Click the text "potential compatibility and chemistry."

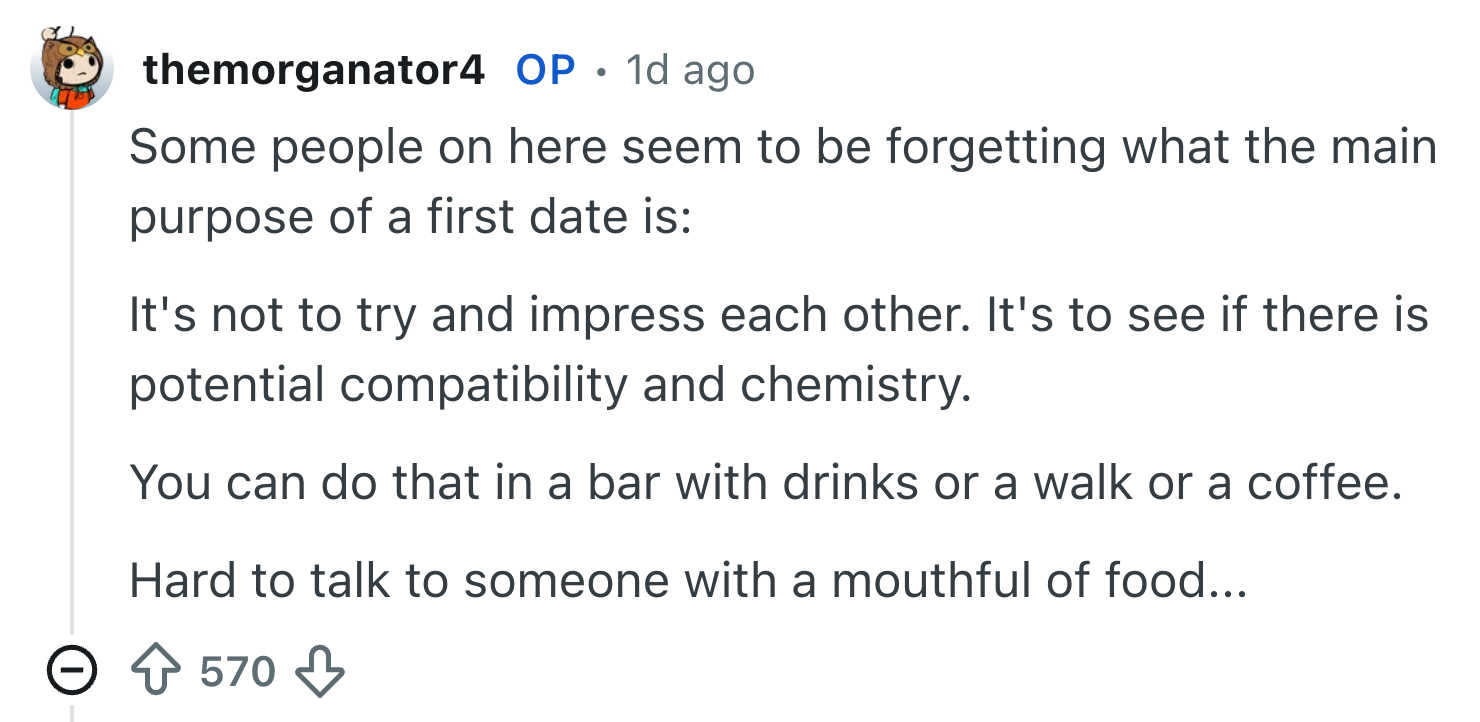[550, 384]
